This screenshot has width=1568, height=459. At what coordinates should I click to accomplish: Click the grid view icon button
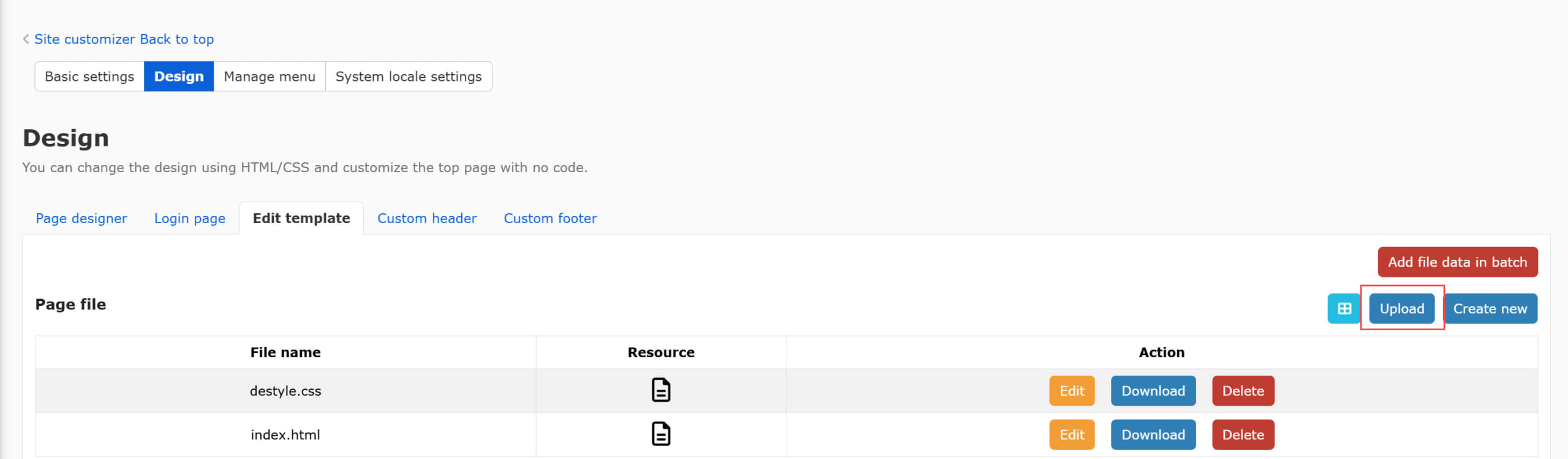1343,309
